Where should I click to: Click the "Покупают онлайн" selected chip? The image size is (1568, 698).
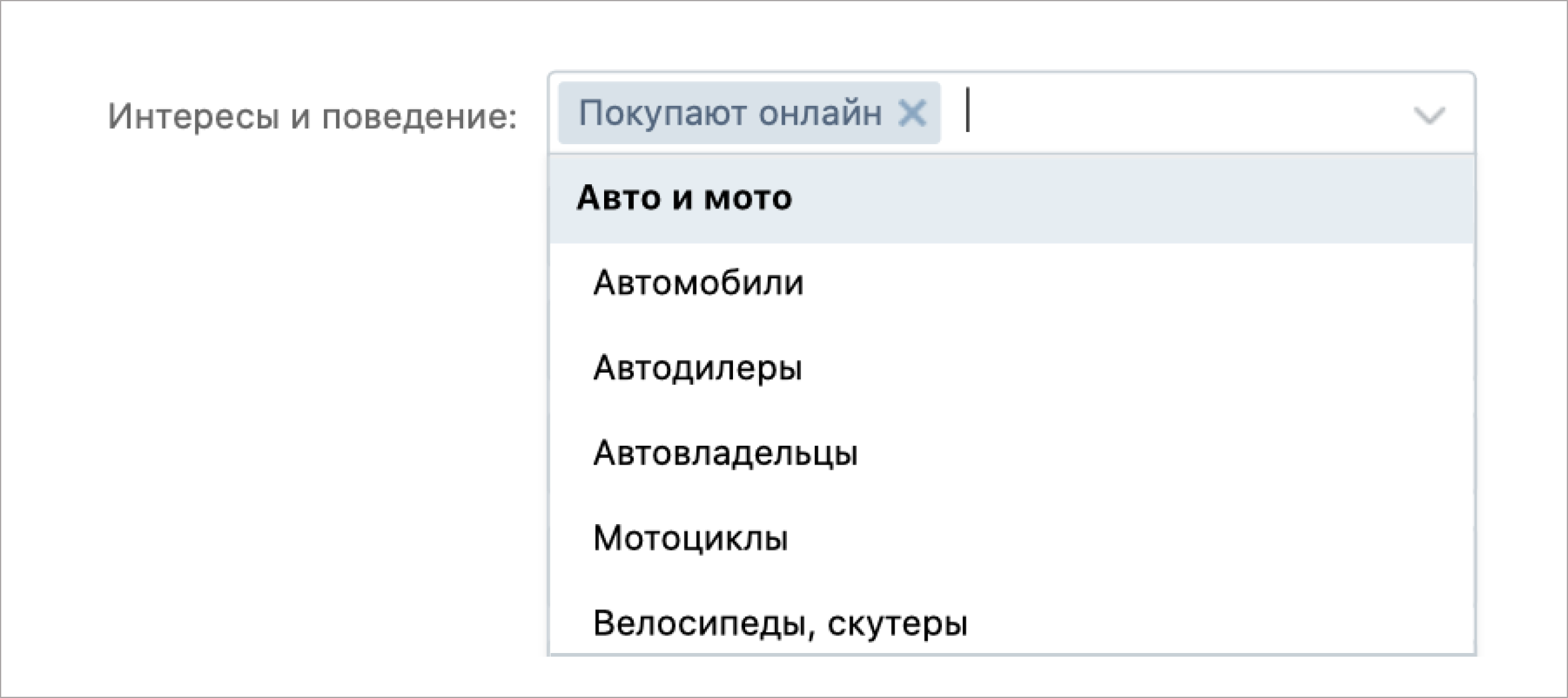click(729, 113)
